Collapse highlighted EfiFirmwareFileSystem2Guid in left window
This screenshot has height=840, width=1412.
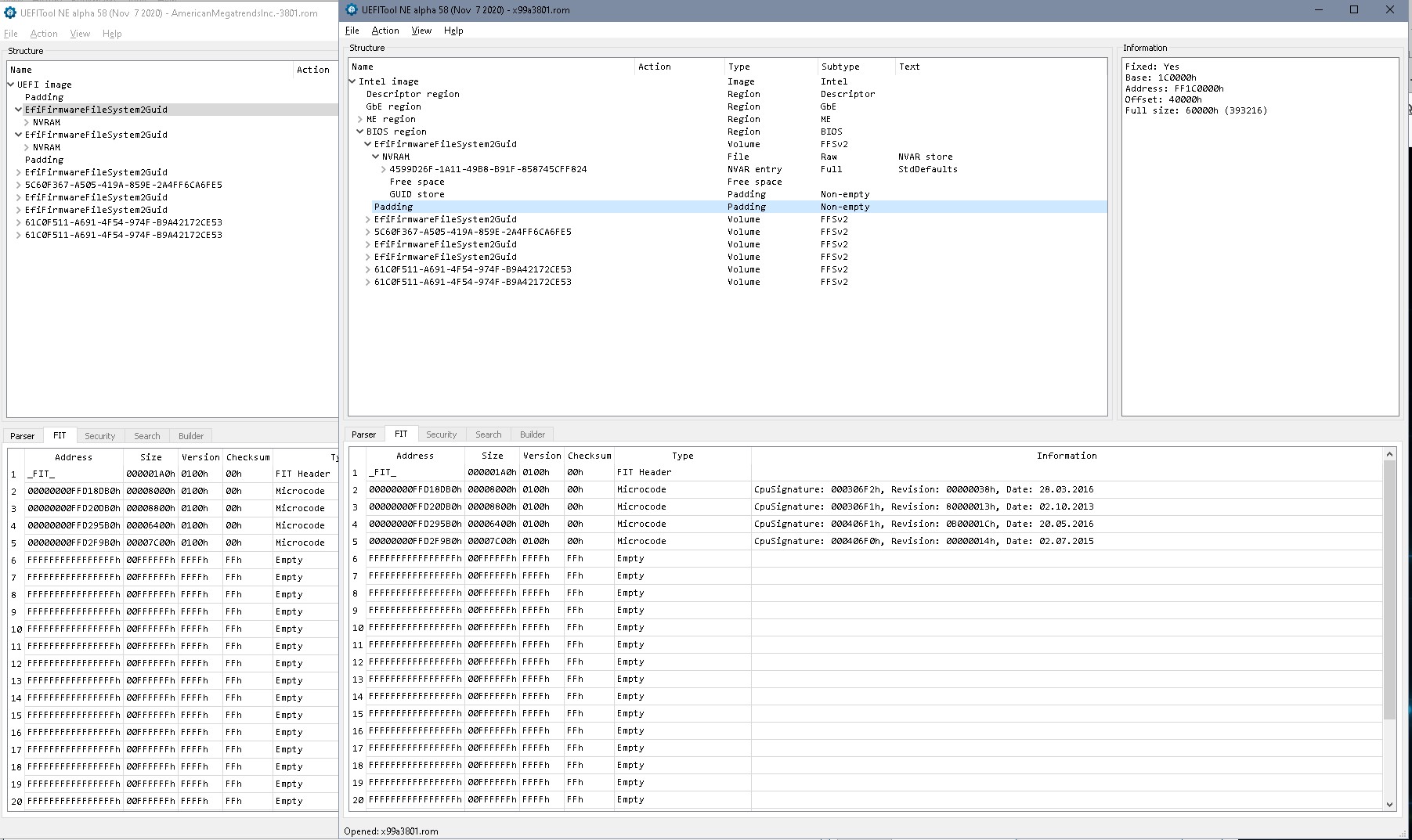19,110
